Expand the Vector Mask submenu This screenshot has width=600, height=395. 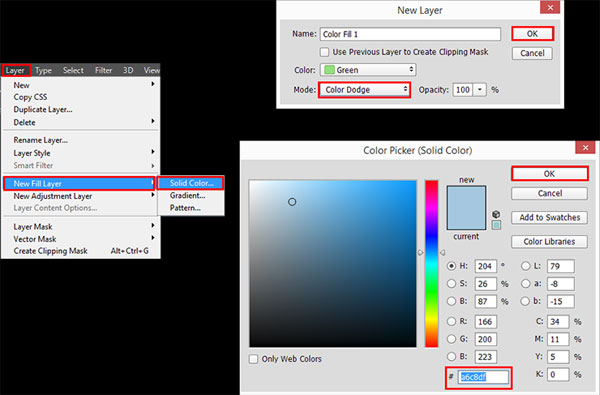pos(153,238)
